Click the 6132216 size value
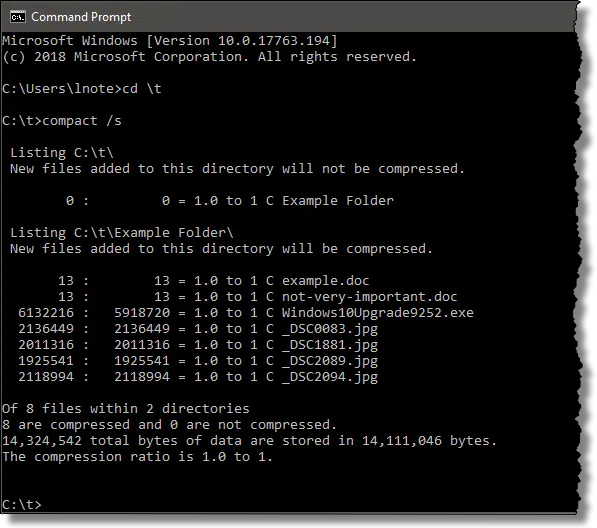 click(x=46, y=313)
